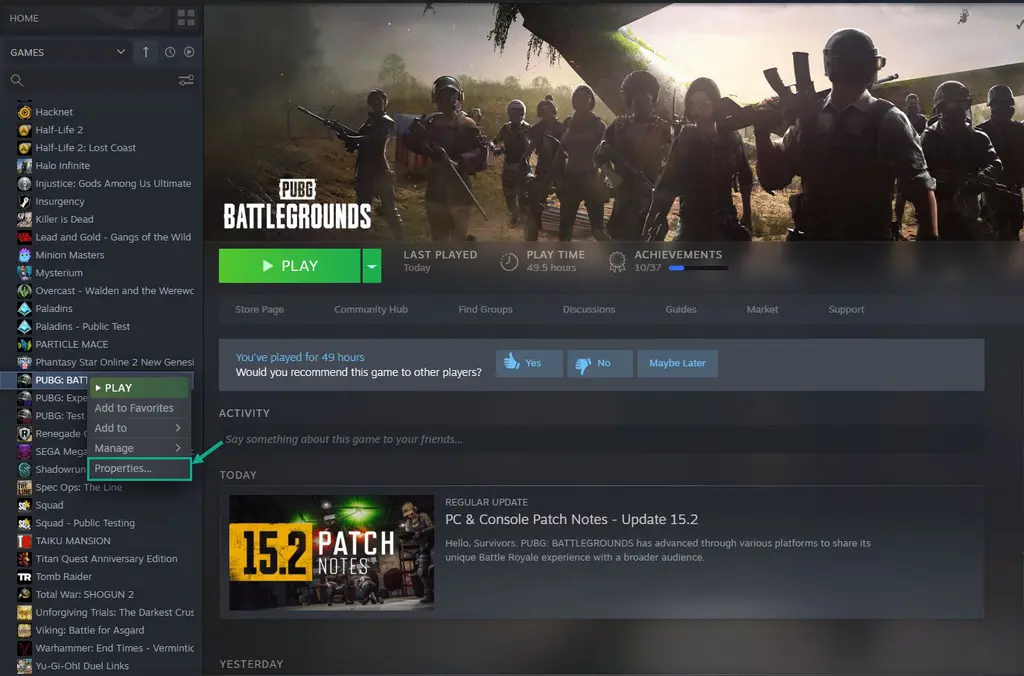Click the Tomb Raider TR icon

coord(24,576)
